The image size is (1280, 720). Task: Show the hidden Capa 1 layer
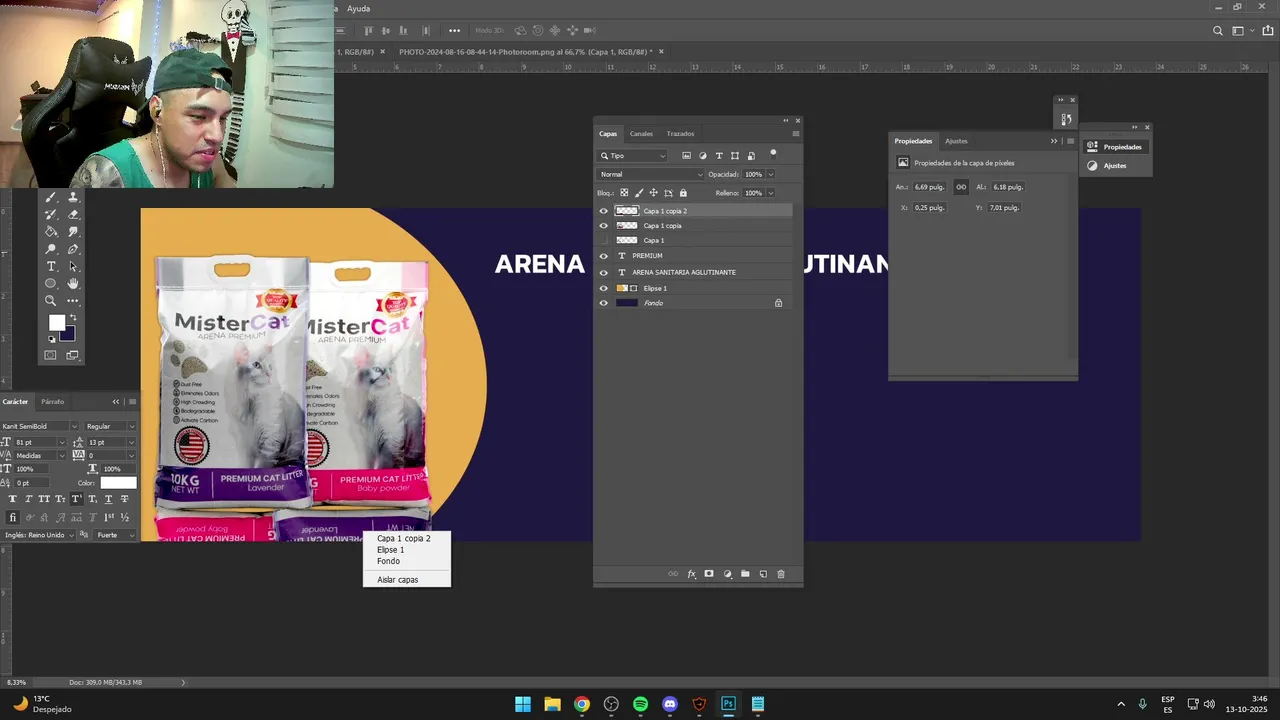603,241
